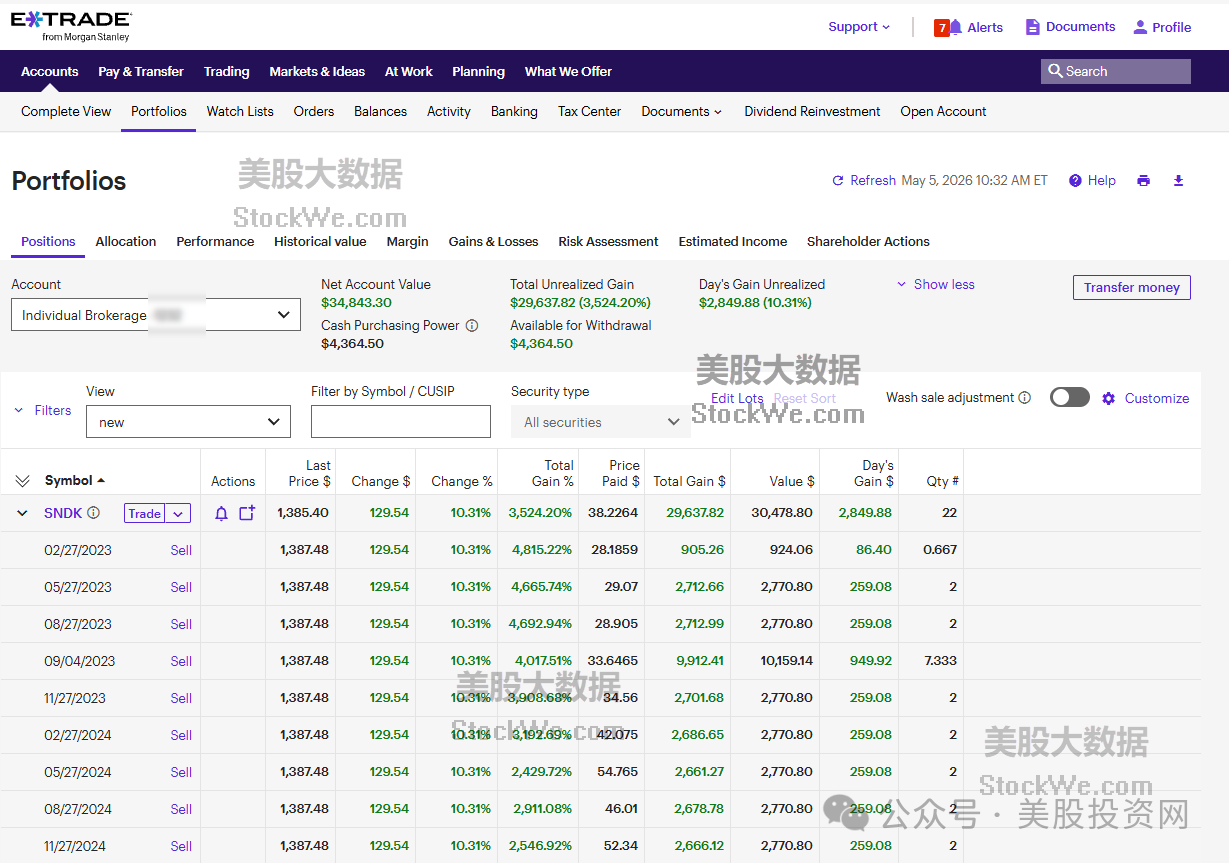Open the Tax Center sub-tab
Screen dimensions: 1229x863
tap(589, 112)
